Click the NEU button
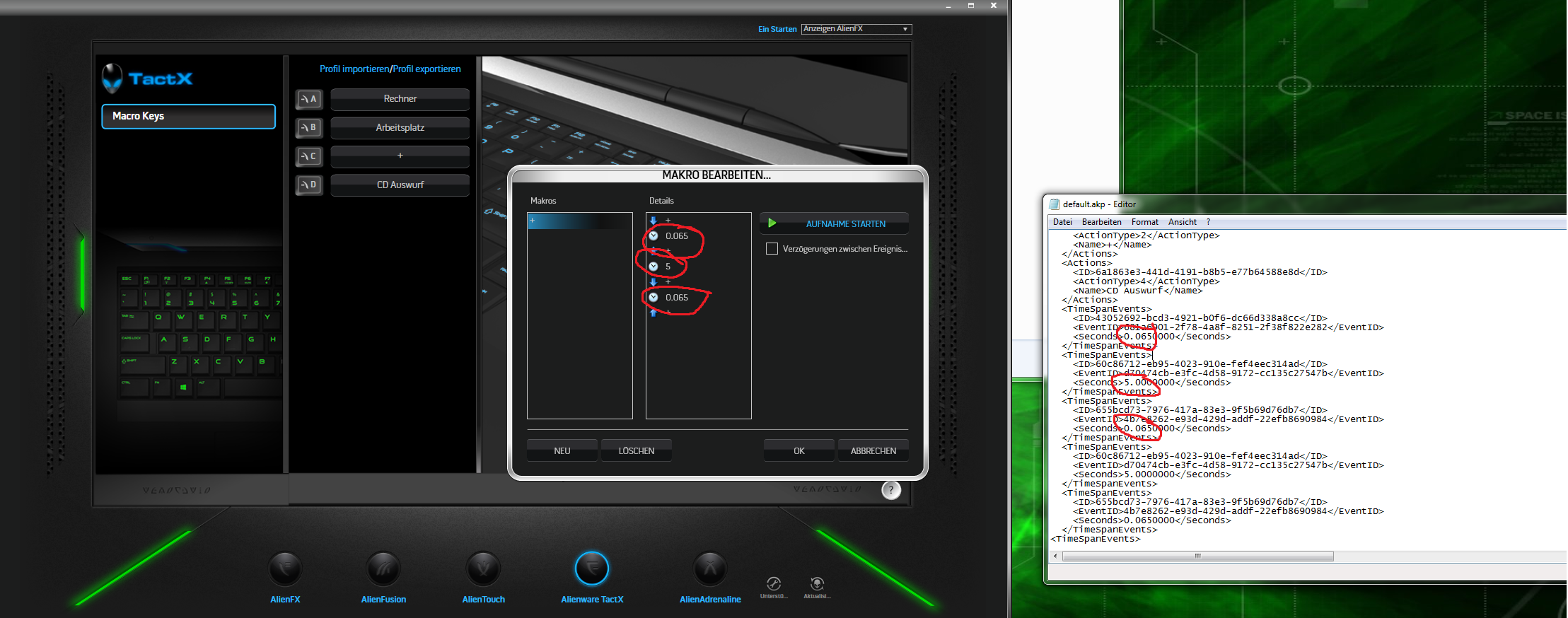 562,450
